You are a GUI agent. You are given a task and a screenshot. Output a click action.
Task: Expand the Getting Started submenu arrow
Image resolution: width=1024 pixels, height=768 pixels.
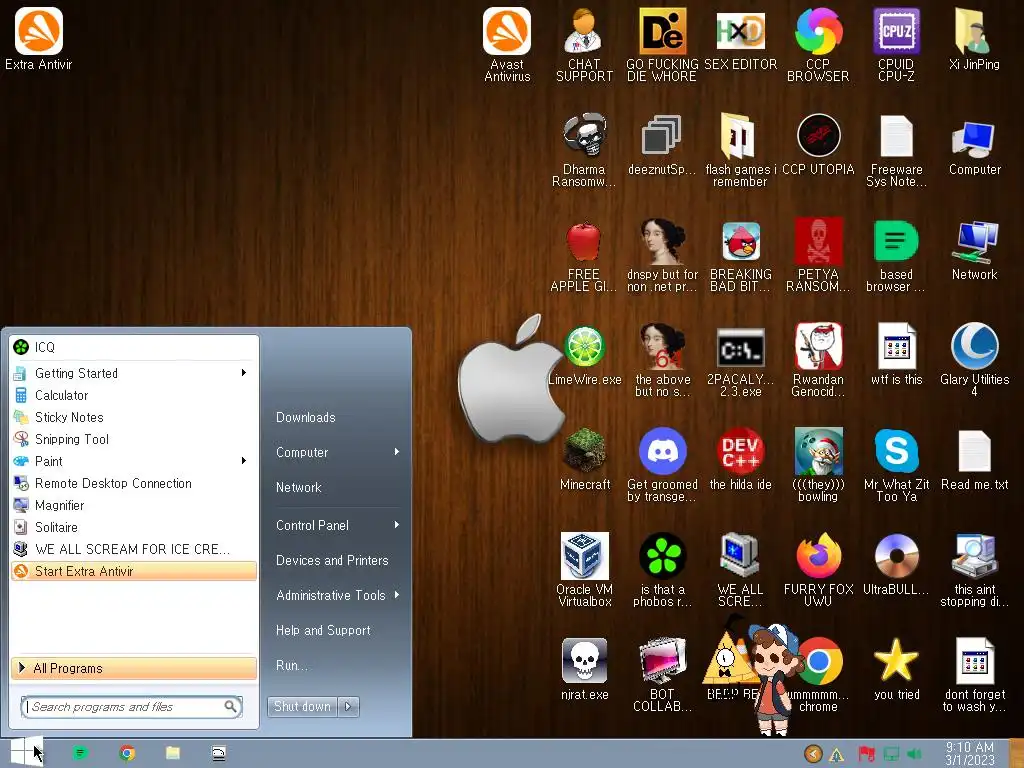click(244, 373)
